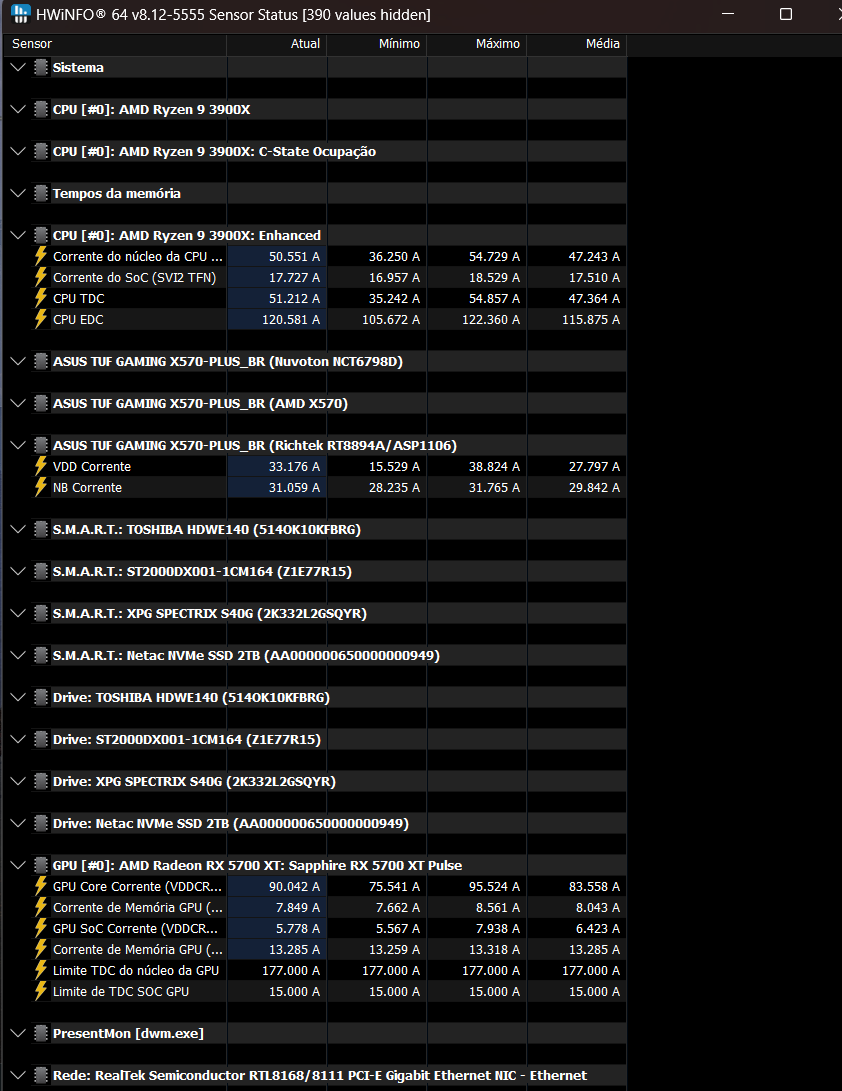Collapse the Richtek RT8894A/ASP1106 group
Screen dimensions: 842x1091
click(x=18, y=445)
